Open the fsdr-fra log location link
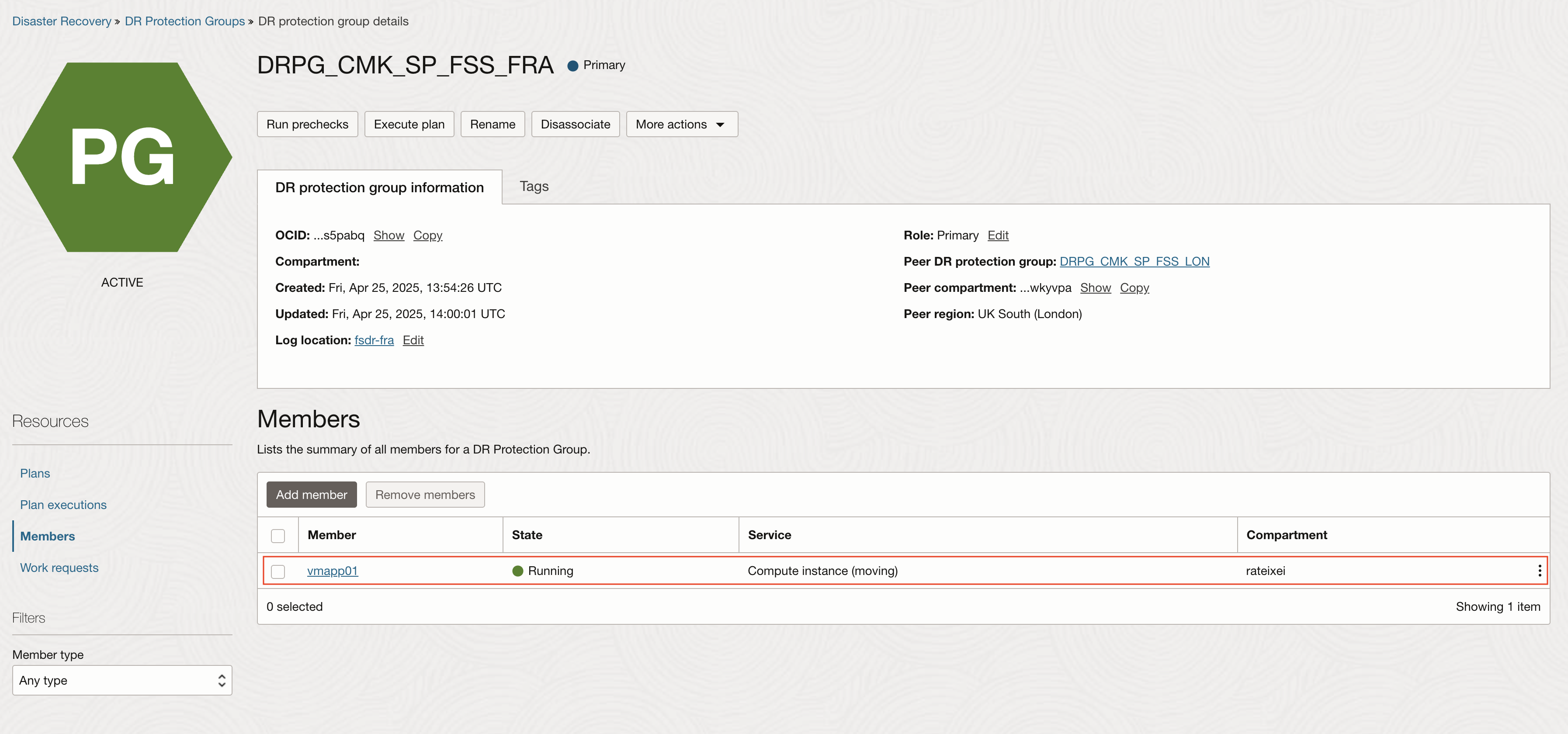 (x=374, y=339)
